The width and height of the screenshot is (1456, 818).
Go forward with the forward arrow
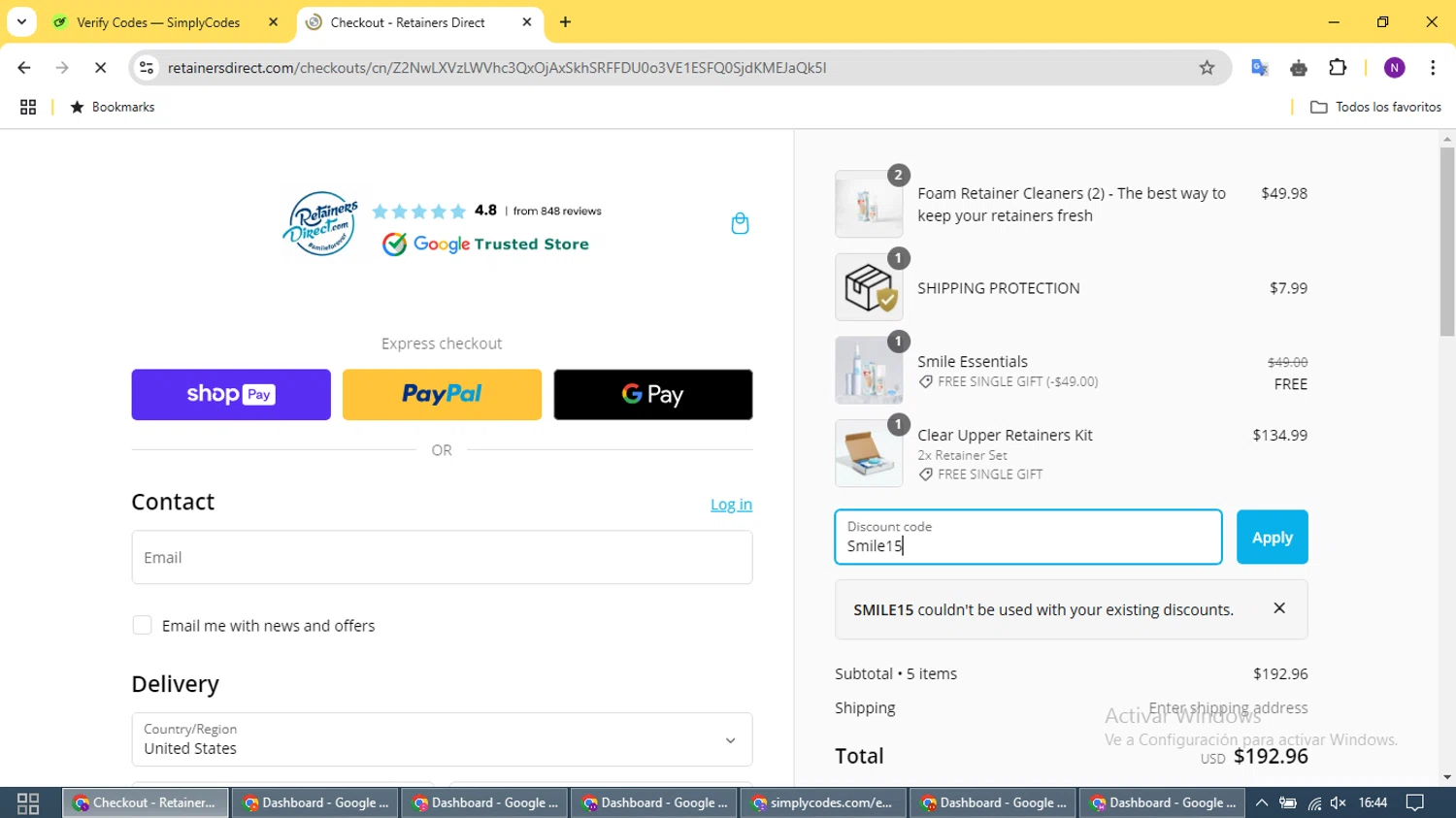pos(62,68)
